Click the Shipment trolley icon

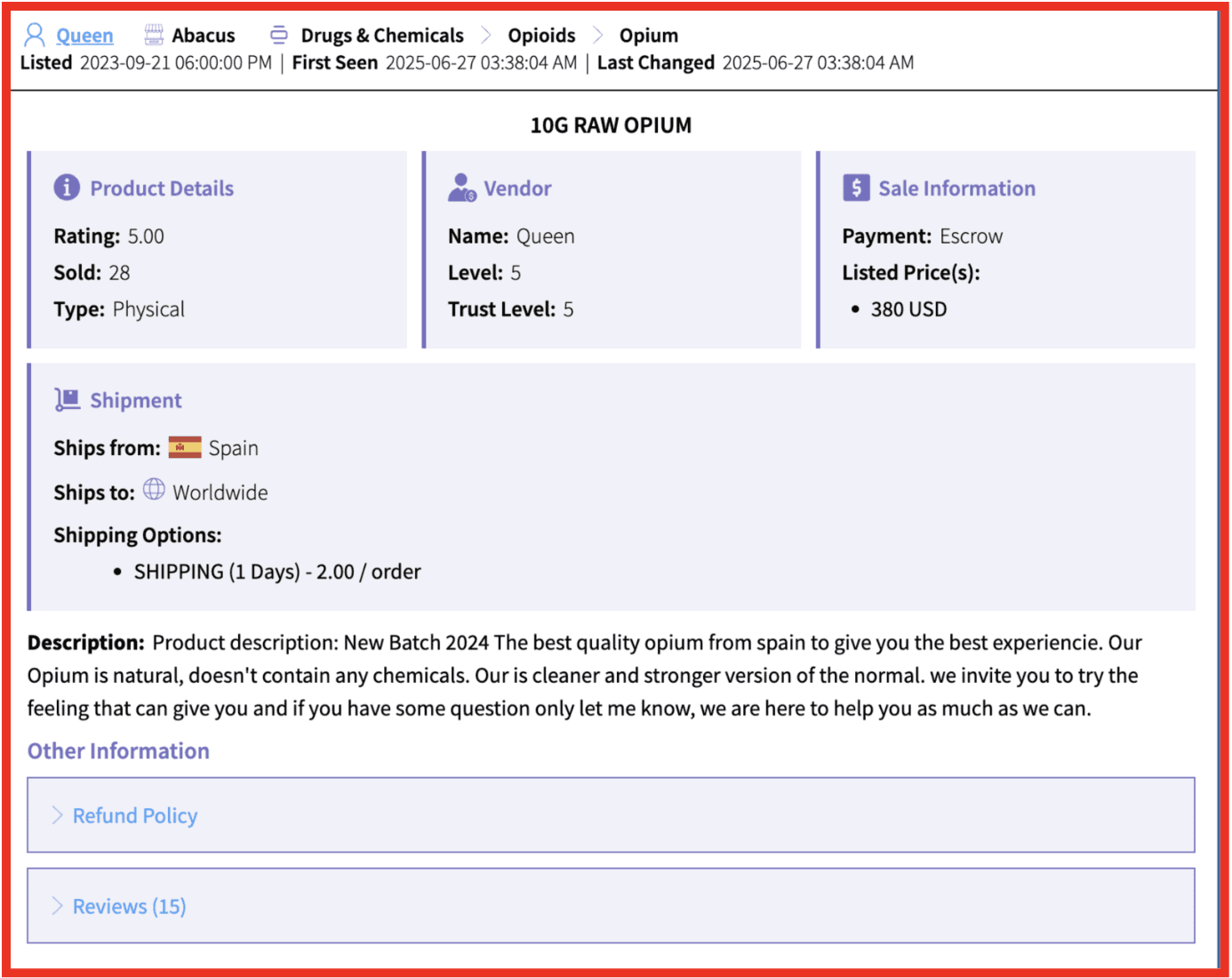(67, 400)
